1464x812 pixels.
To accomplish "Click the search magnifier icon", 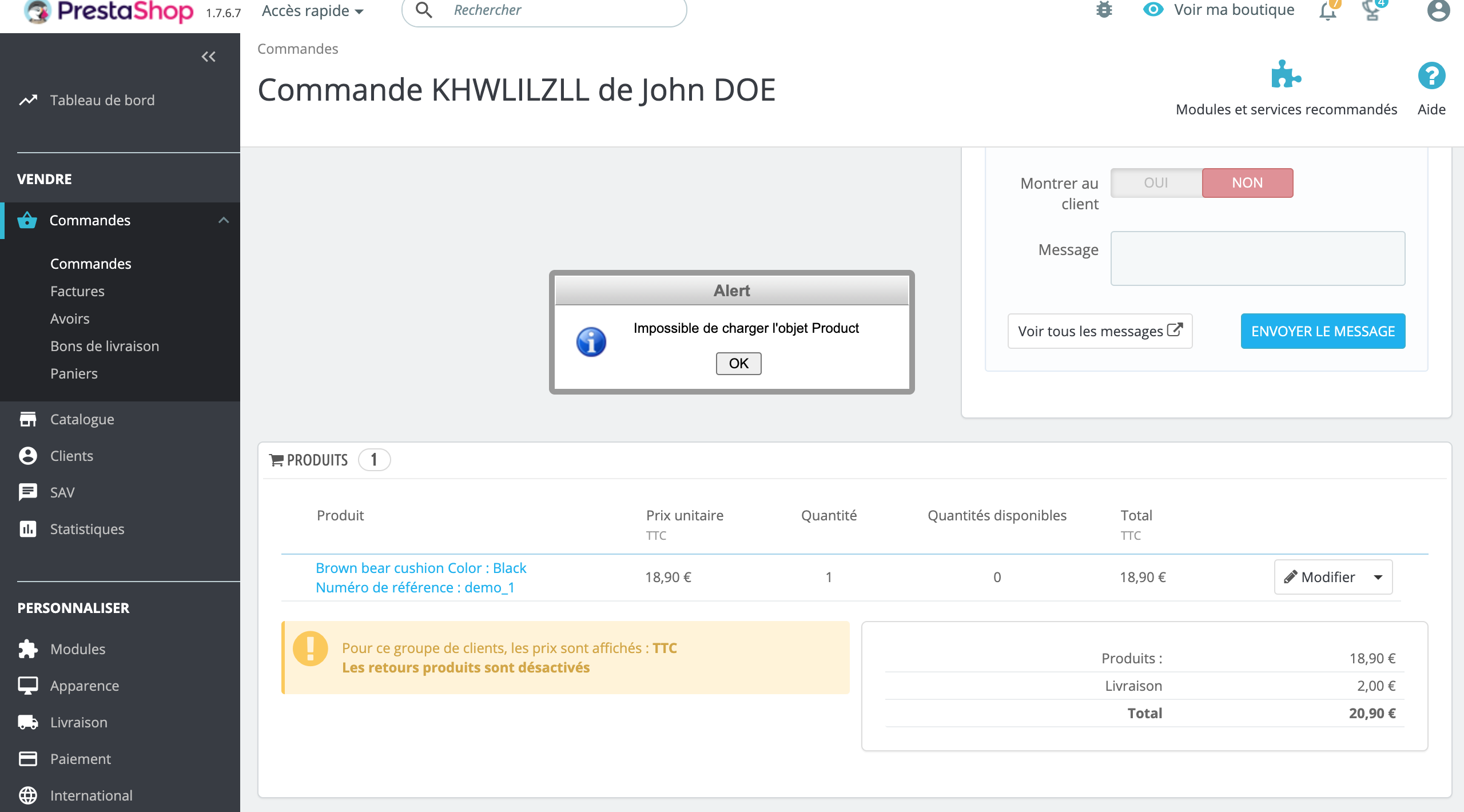I will (424, 10).
